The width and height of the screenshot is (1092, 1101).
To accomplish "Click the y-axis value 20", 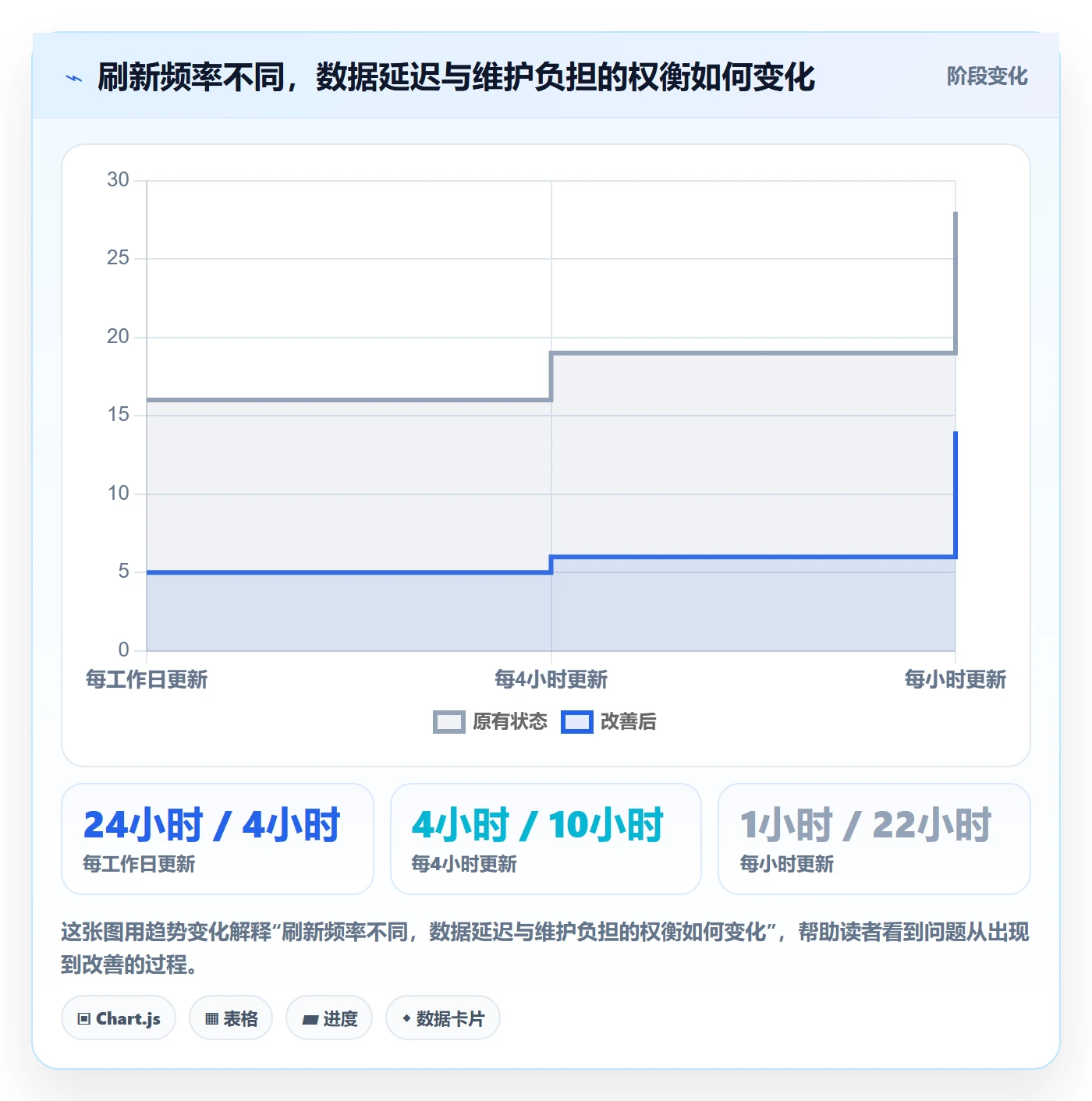I will [119, 337].
